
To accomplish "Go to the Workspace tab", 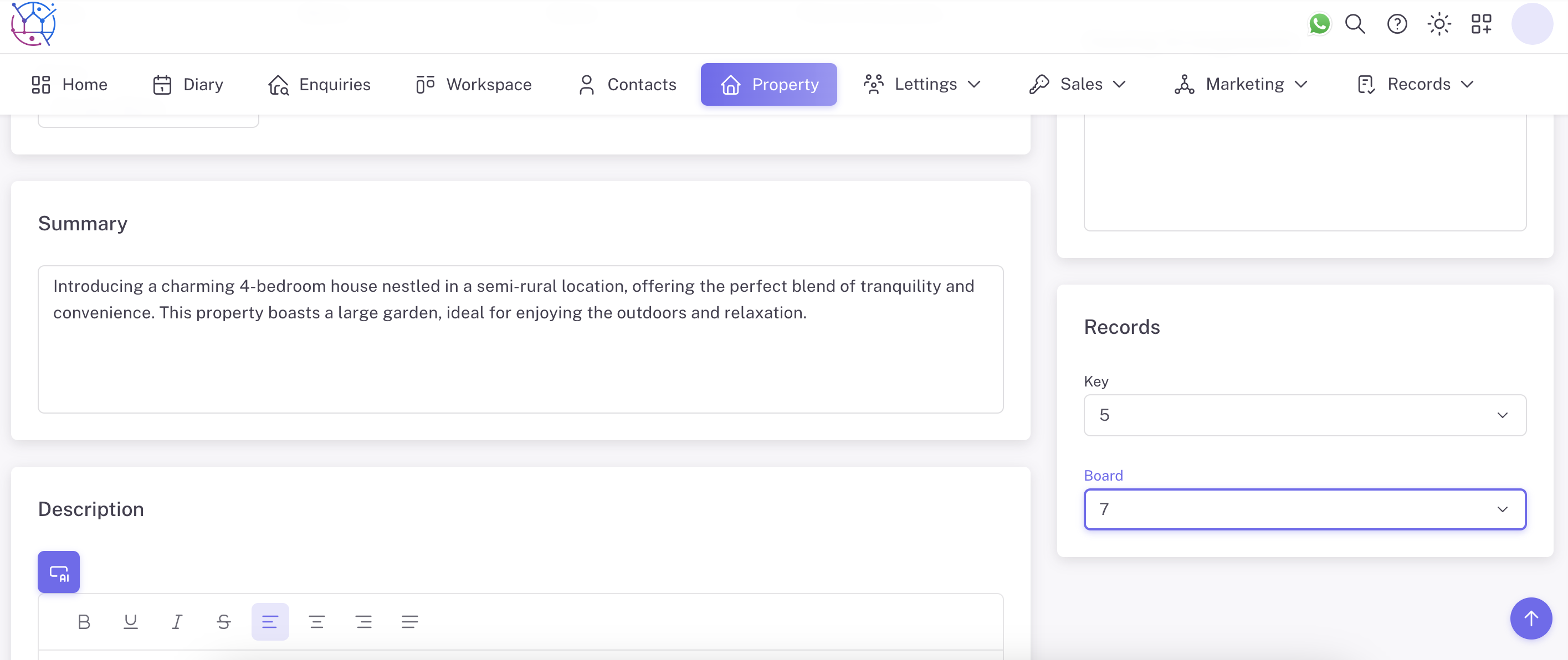I will tap(474, 85).
